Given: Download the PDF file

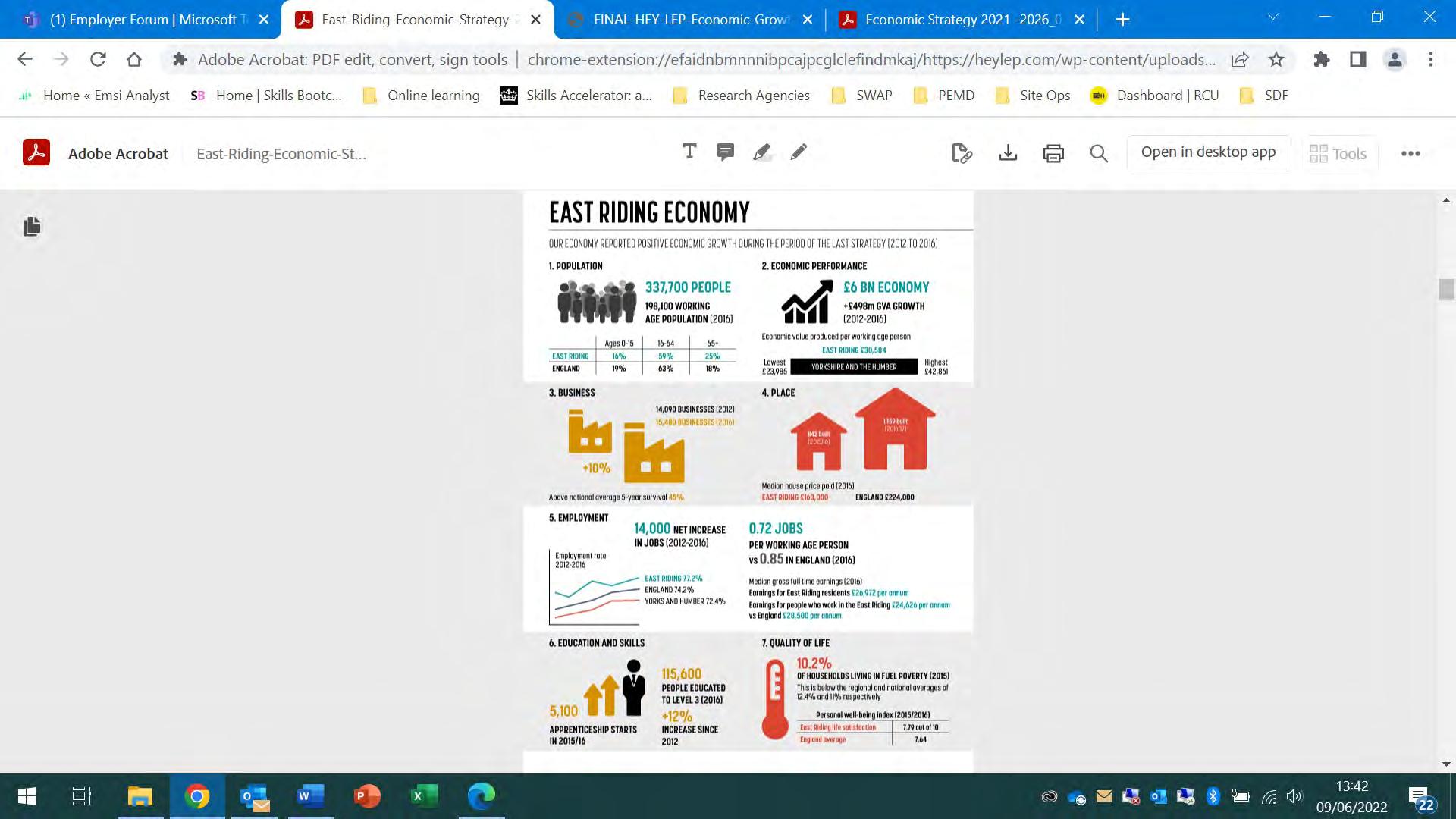Looking at the screenshot, I should tap(1008, 153).
